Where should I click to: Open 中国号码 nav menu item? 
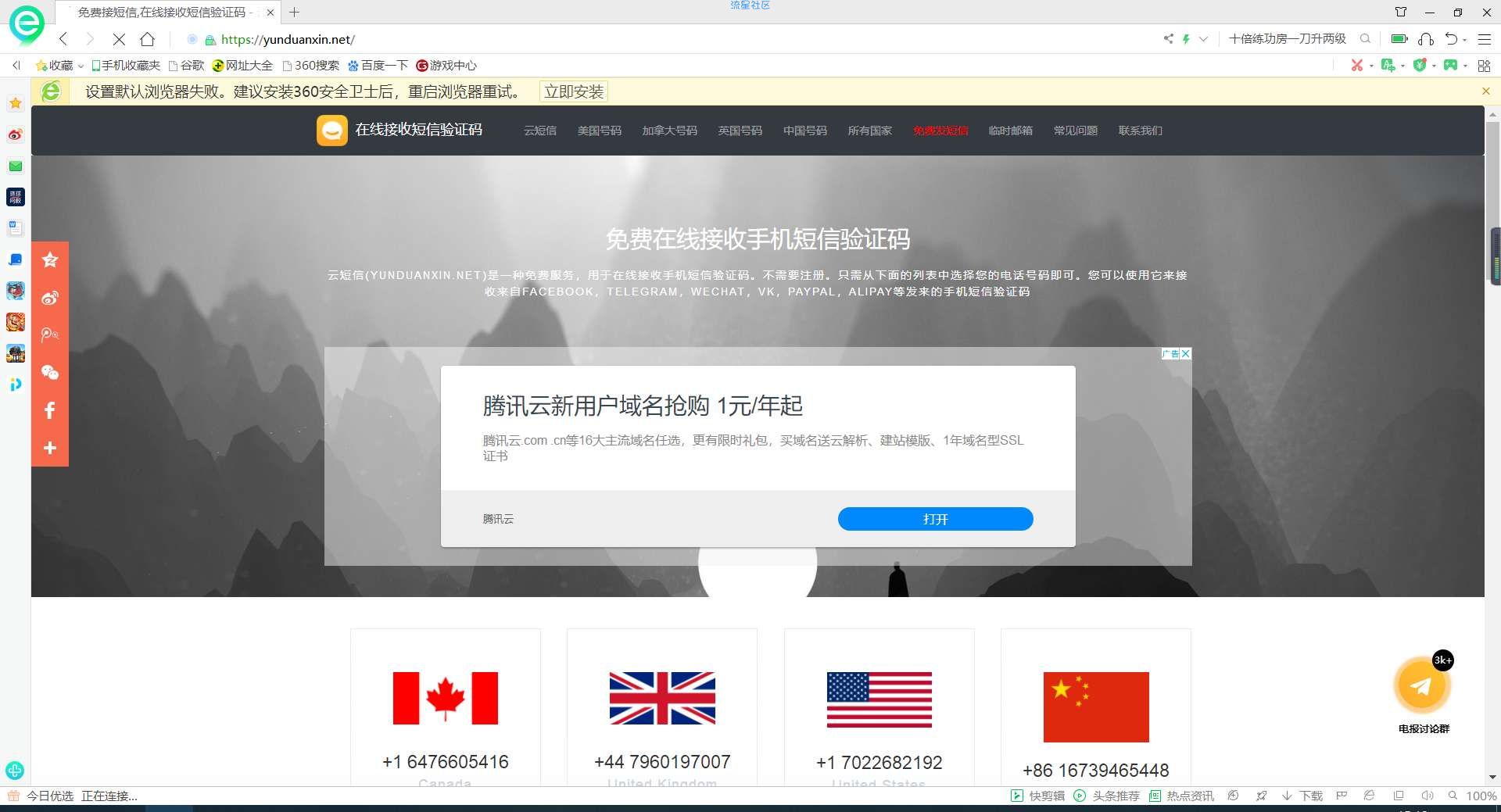coord(805,131)
